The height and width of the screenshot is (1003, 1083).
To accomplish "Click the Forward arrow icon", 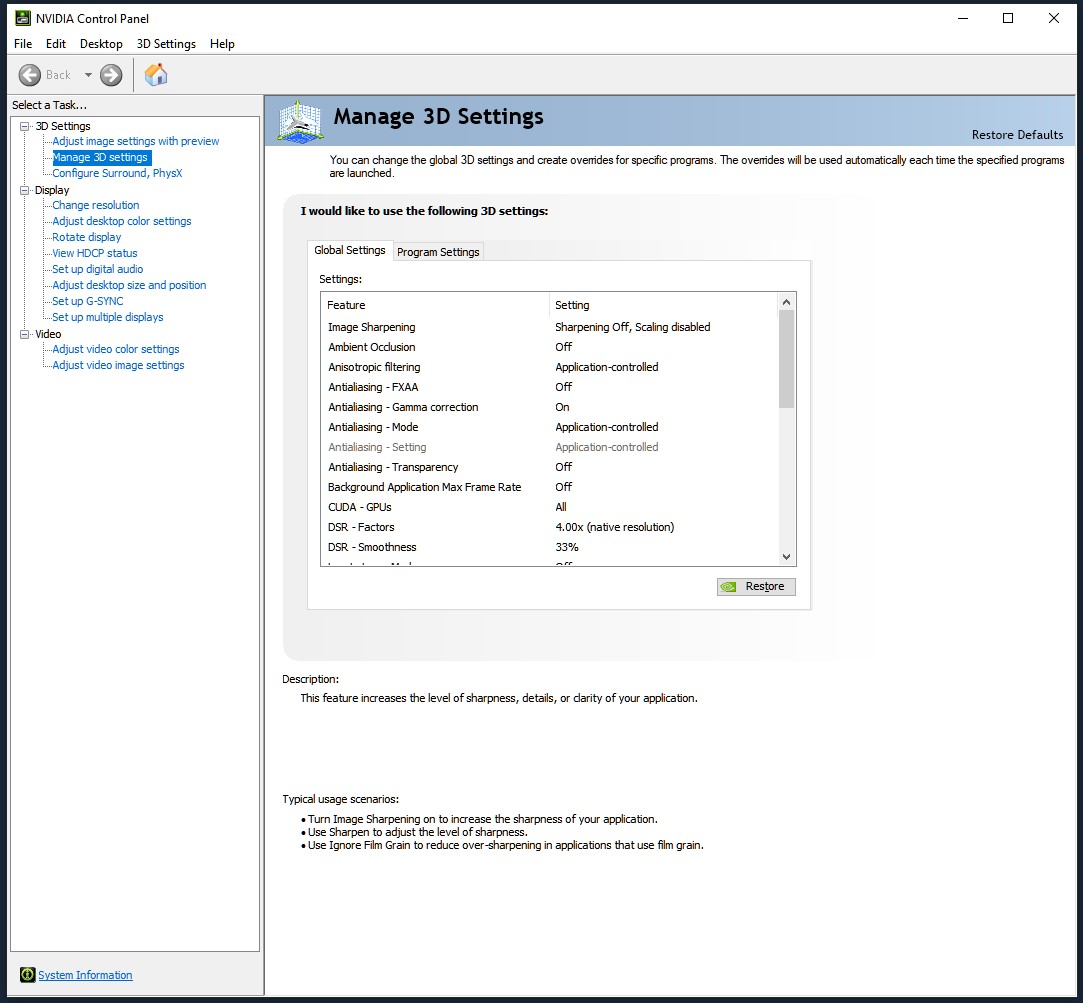I will tap(111, 75).
